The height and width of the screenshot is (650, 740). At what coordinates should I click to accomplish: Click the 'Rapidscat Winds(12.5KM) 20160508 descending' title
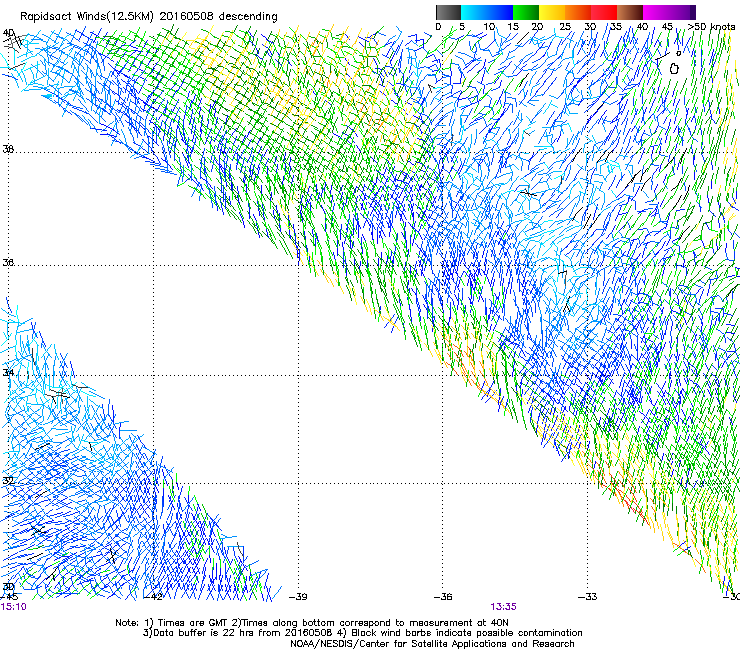click(149, 17)
